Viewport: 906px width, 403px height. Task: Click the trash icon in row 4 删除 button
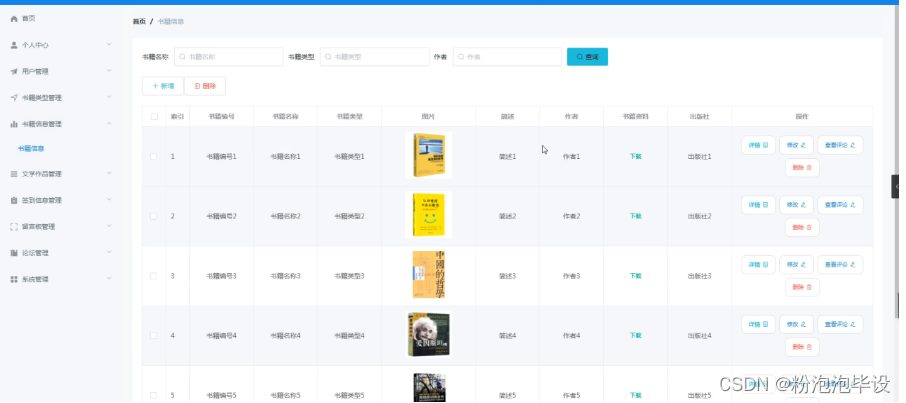coord(809,347)
